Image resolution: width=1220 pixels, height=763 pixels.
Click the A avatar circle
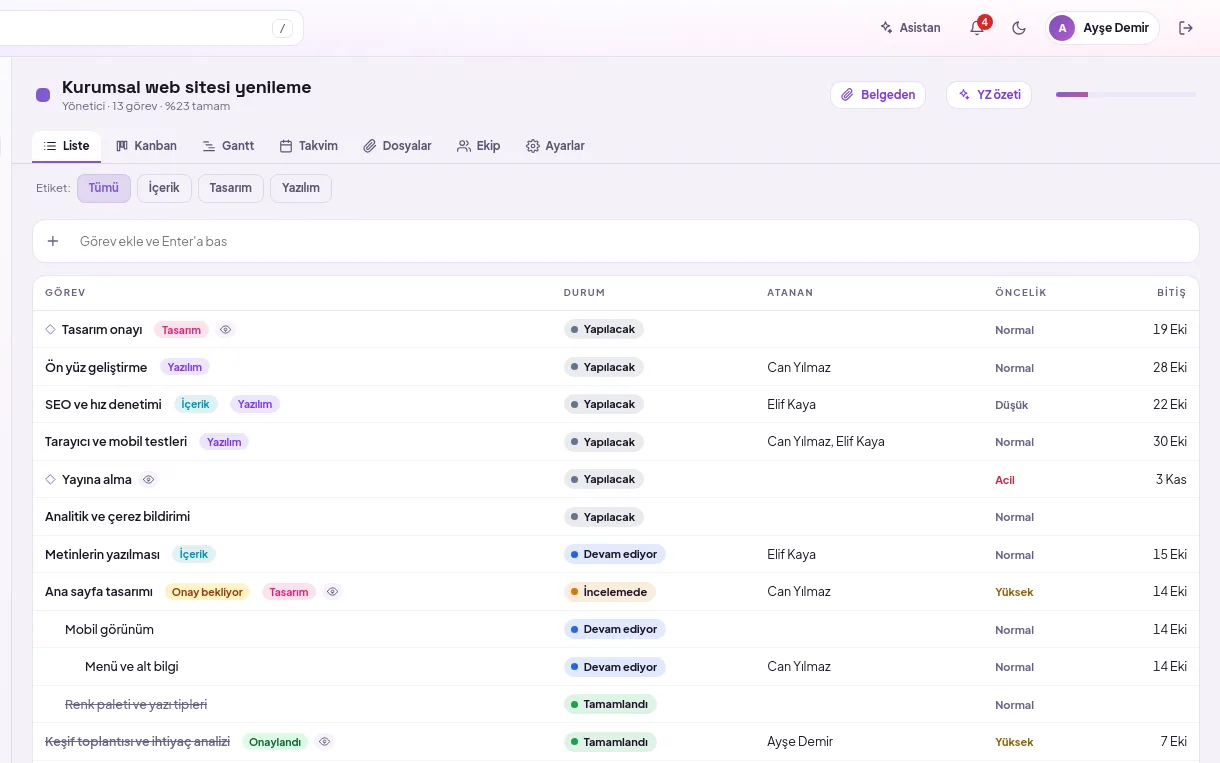(1062, 28)
